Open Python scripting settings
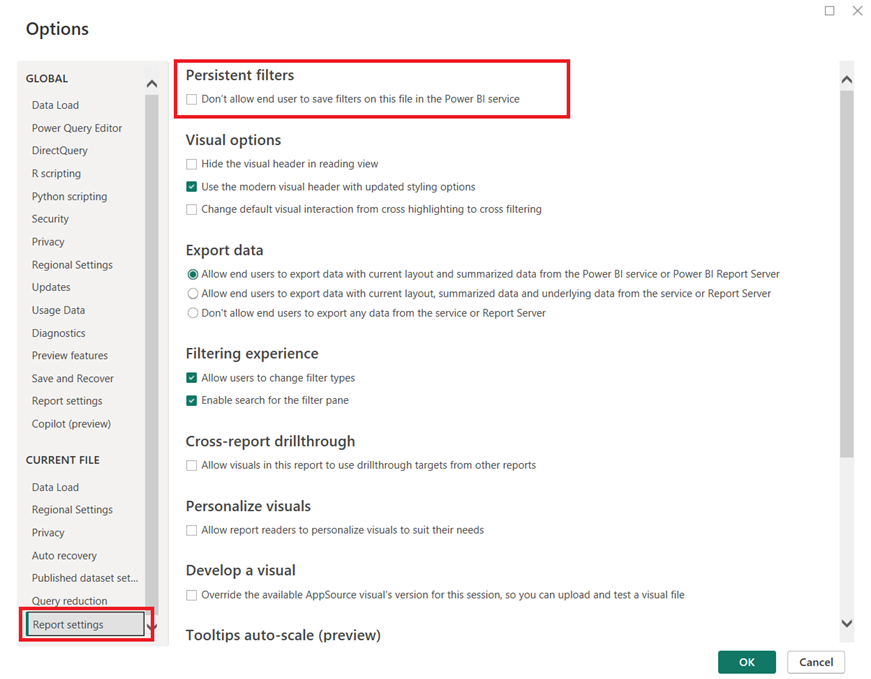 tap(69, 196)
